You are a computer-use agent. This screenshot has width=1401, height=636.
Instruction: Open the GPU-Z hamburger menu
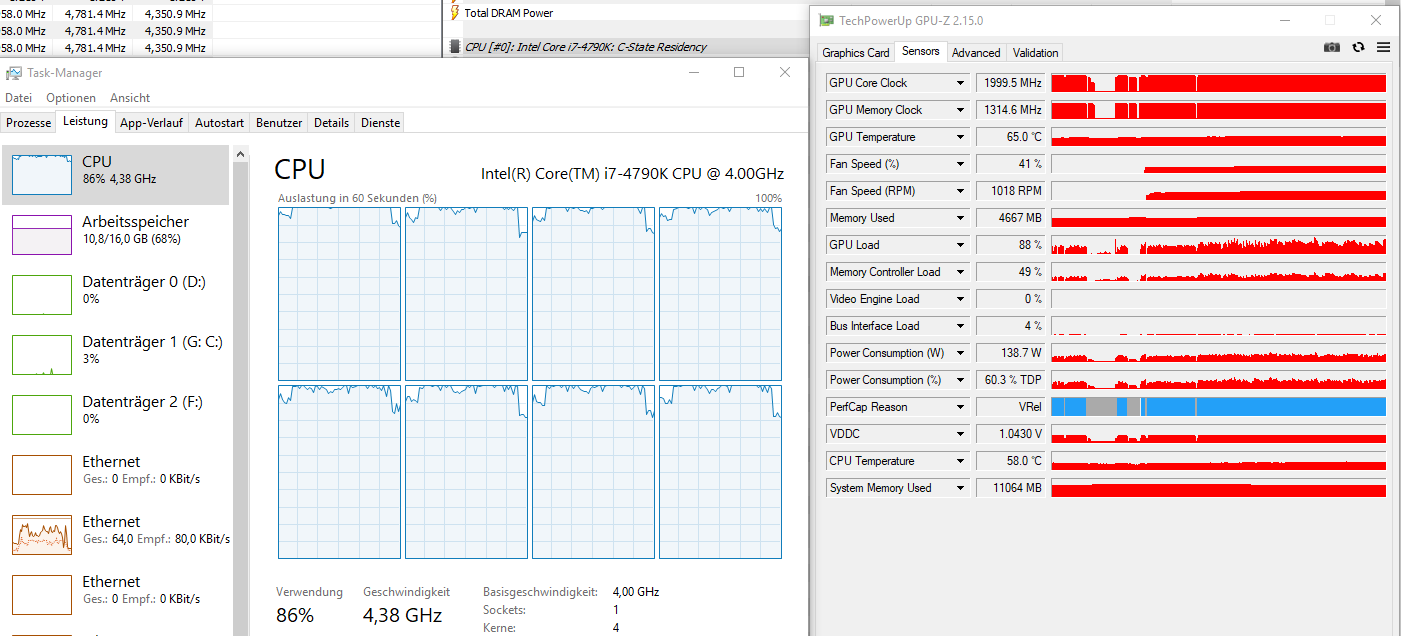pos(1384,47)
